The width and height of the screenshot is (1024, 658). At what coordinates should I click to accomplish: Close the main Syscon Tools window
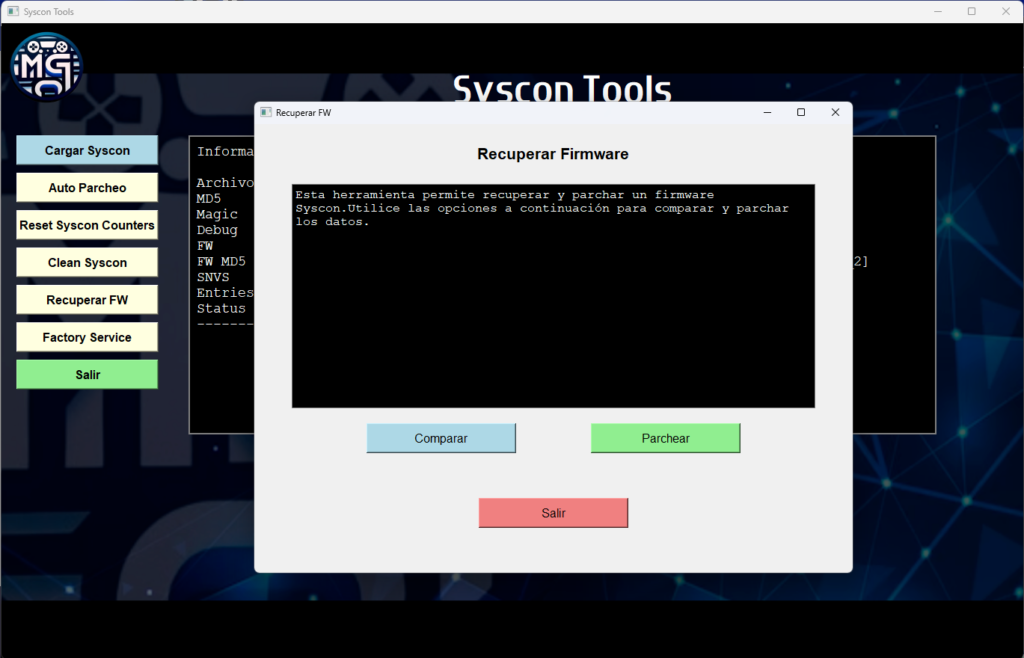(x=1004, y=11)
